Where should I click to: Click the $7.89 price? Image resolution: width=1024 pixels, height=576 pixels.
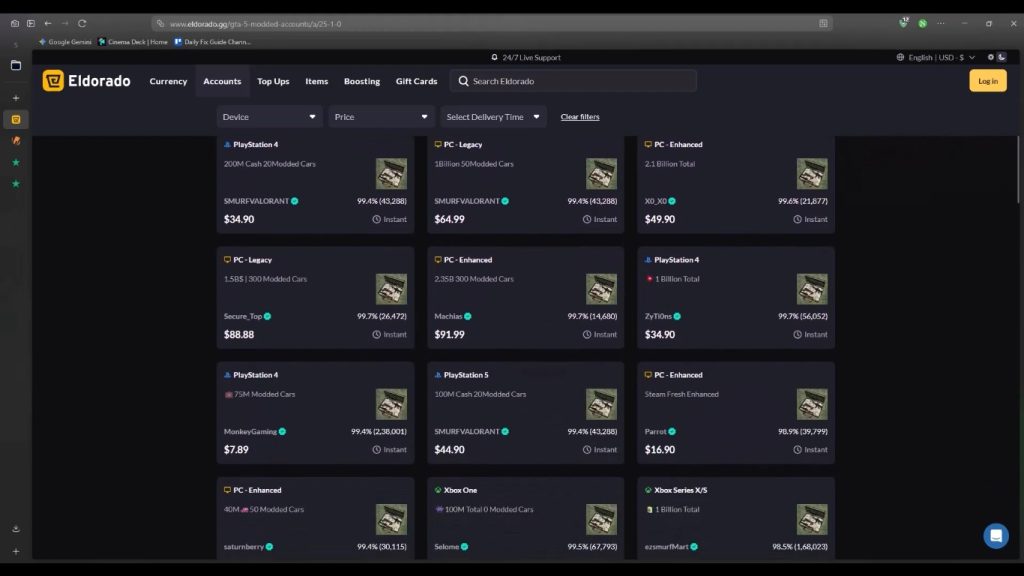click(236, 449)
